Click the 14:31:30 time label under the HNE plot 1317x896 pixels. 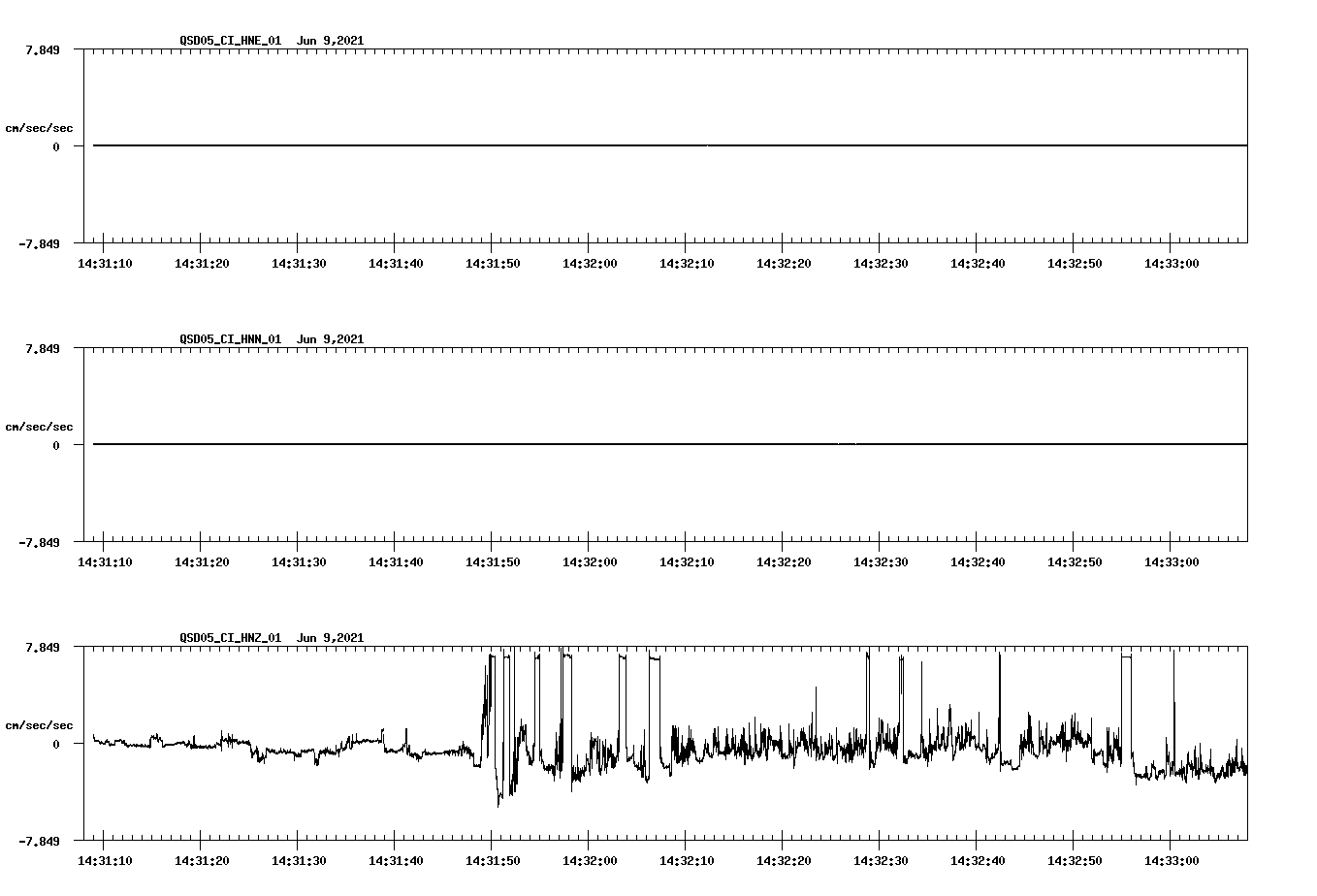(299, 264)
